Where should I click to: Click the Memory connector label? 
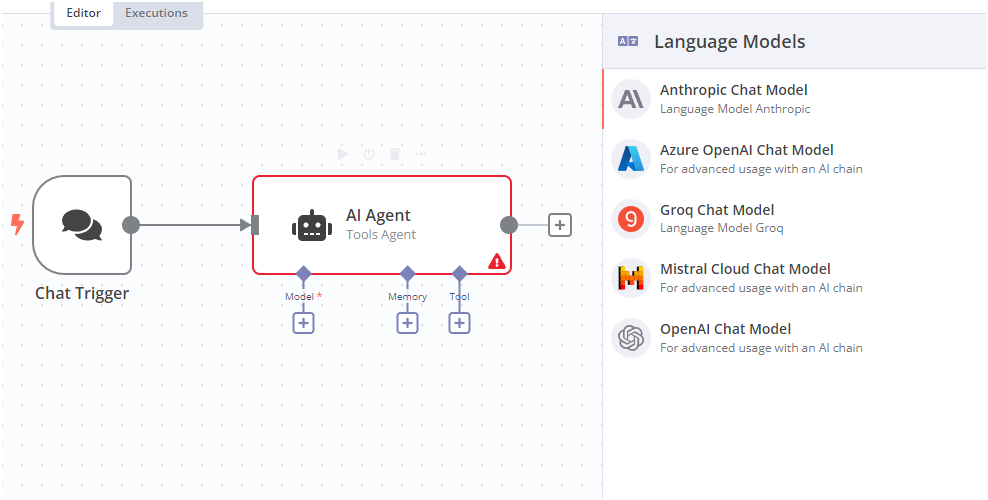tap(408, 297)
